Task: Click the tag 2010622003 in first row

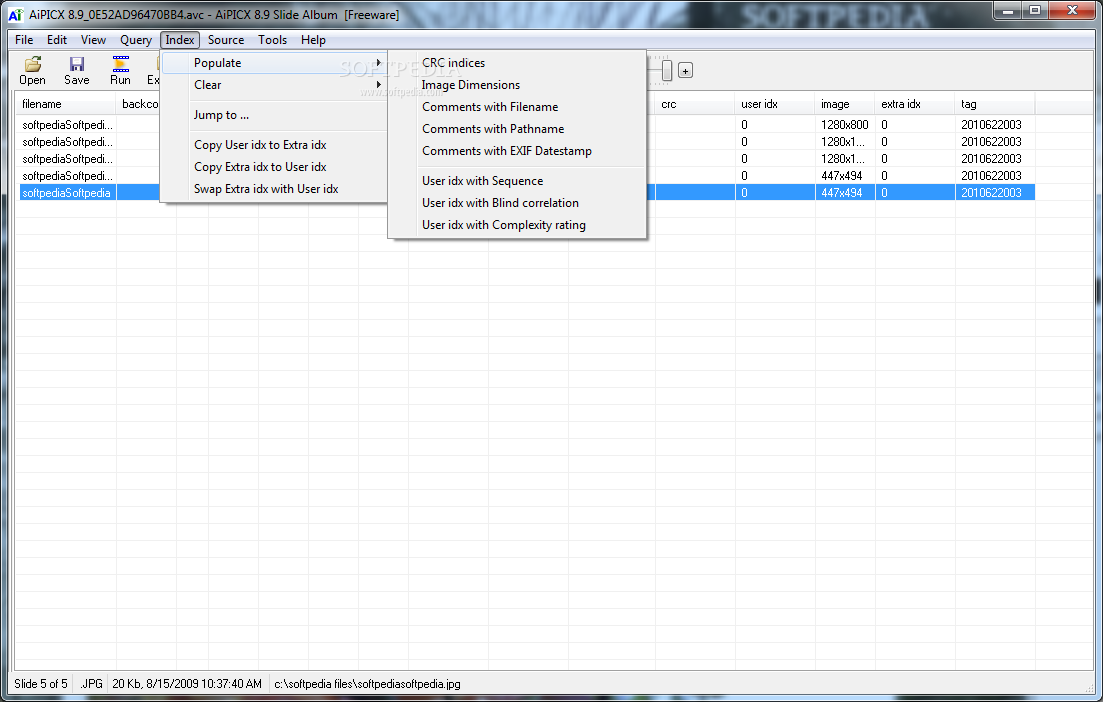Action: click(x=991, y=125)
